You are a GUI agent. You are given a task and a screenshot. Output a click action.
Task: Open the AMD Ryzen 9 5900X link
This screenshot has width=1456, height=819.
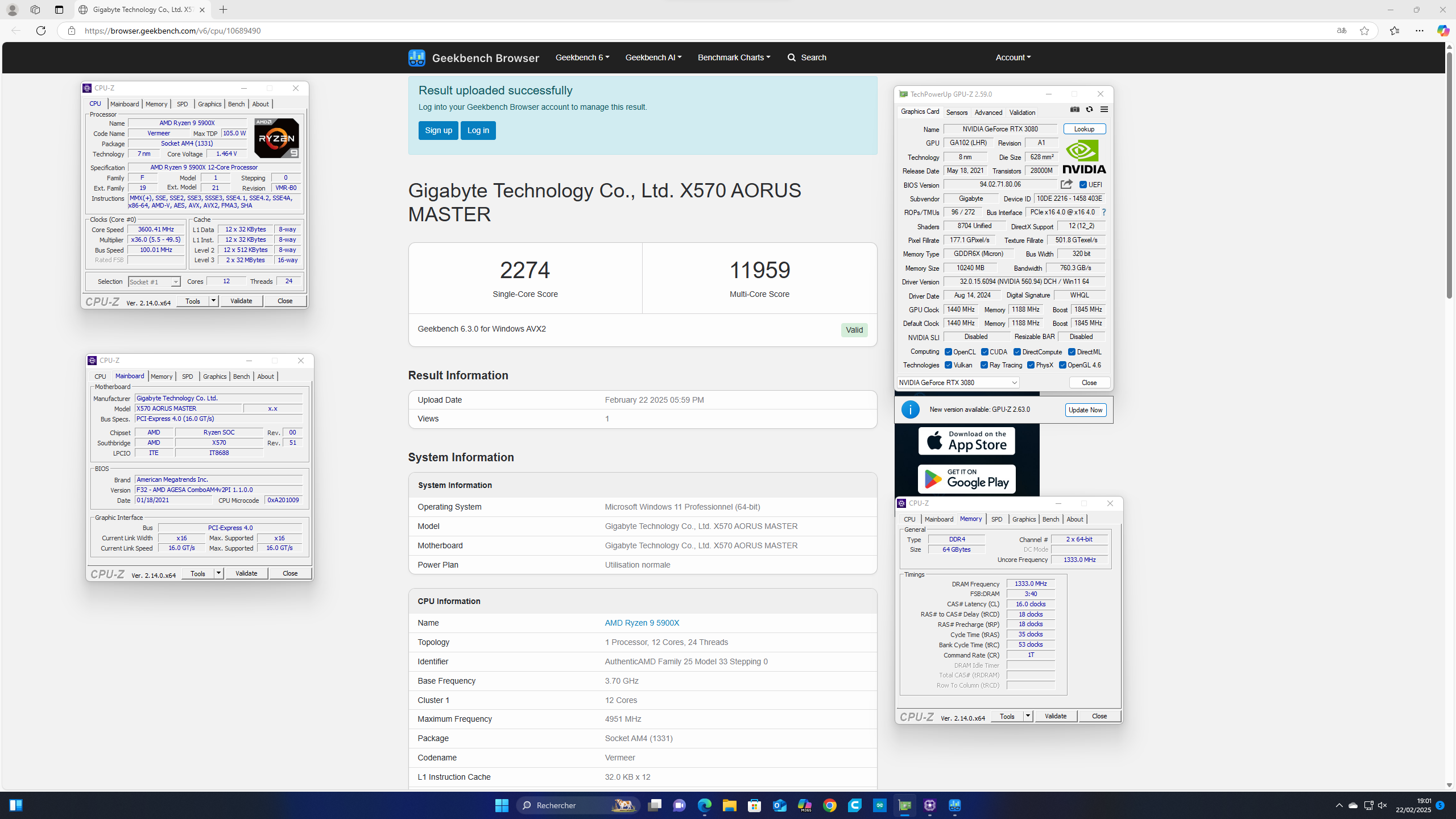pyautogui.click(x=642, y=623)
